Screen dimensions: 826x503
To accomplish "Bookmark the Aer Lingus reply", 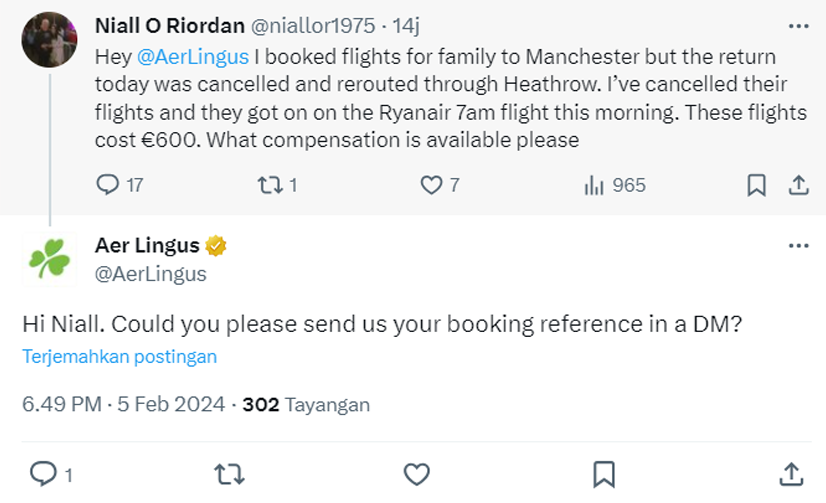I will pyautogui.click(x=603, y=473).
